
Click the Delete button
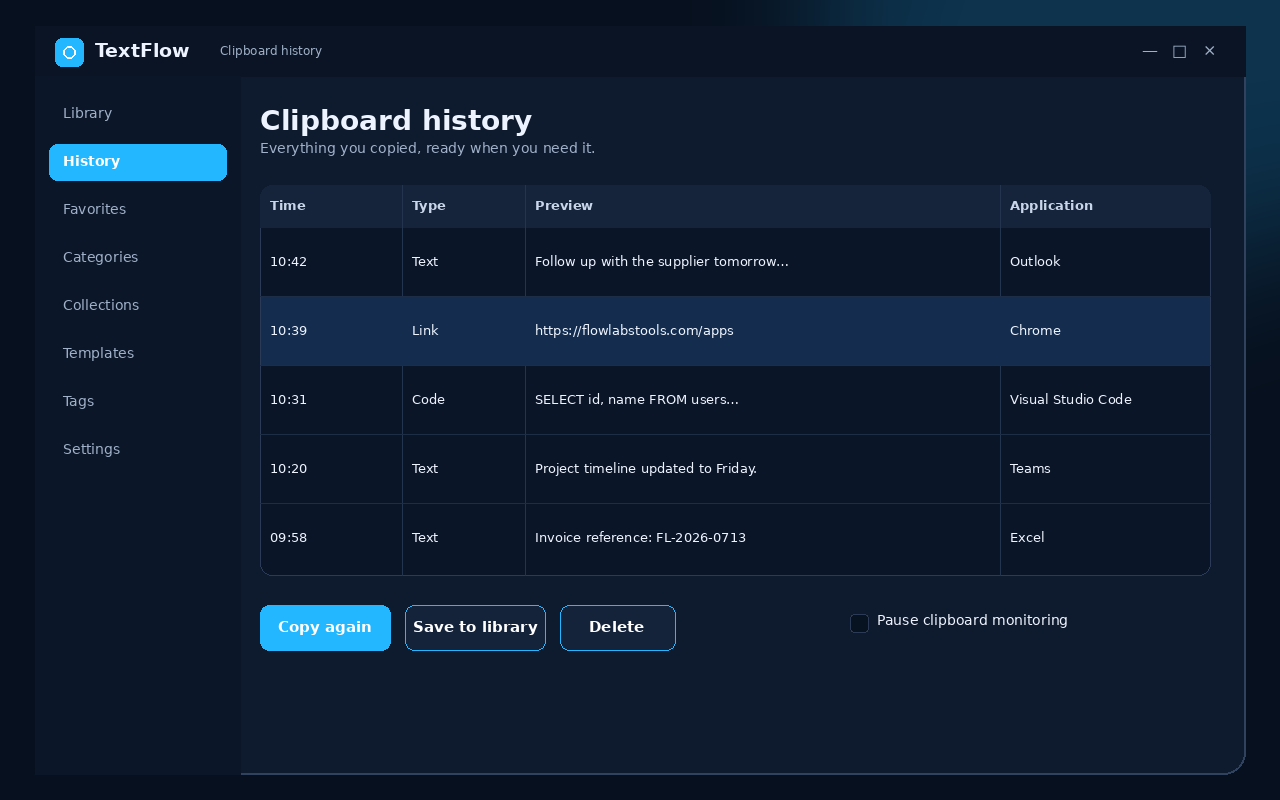[618, 628]
